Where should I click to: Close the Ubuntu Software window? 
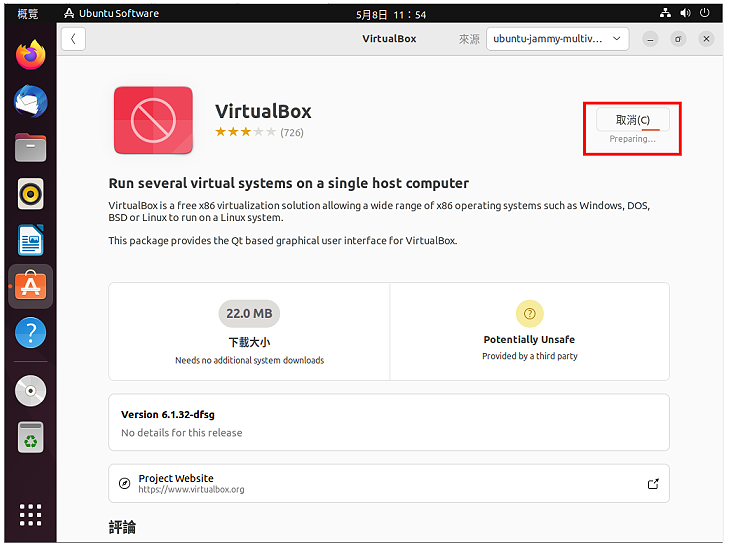pyautogui.click(x=707, y=39)
